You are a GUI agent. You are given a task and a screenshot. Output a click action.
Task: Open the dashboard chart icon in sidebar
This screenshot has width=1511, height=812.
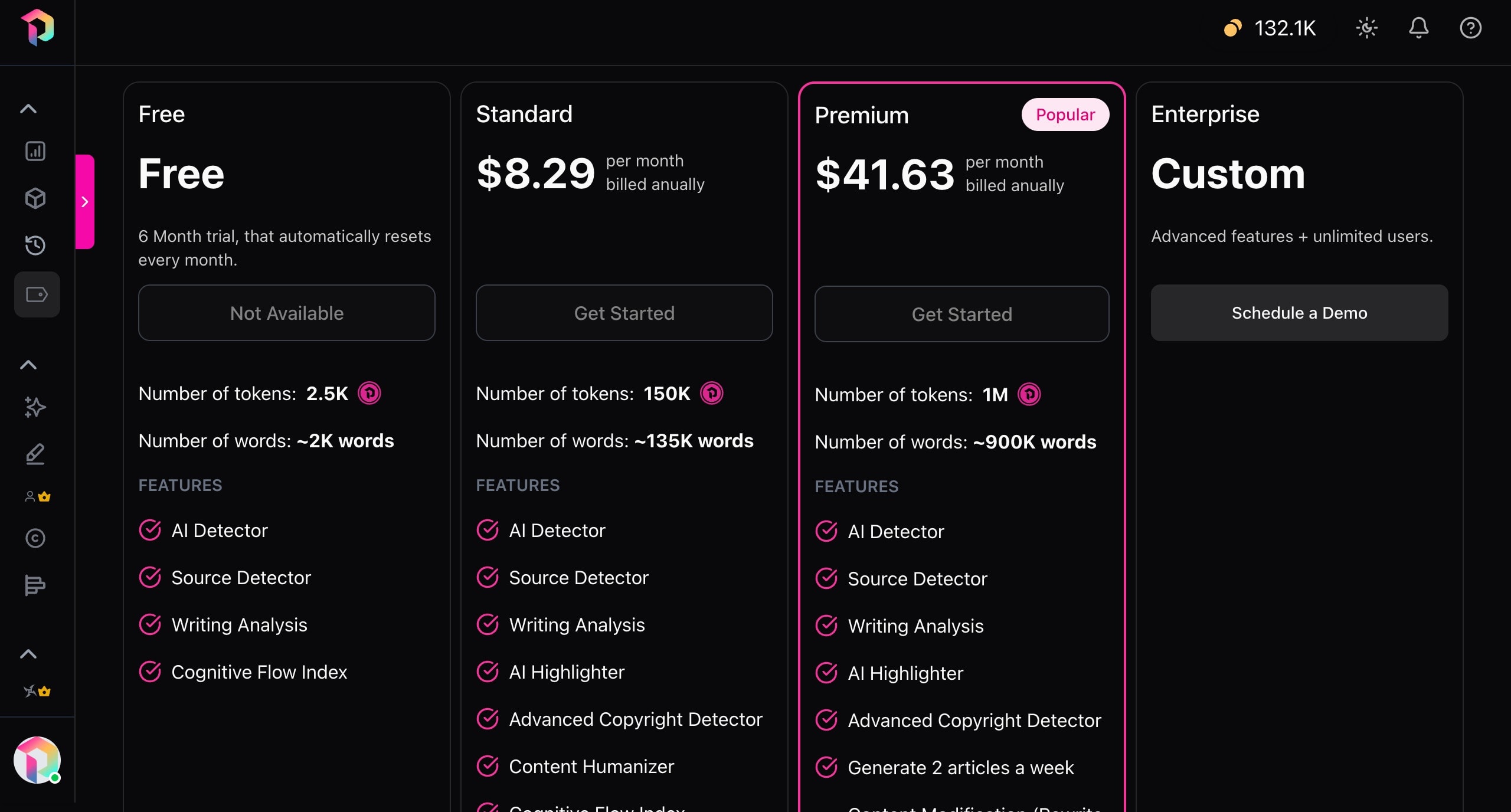pyautogui.click(x=35, y=151)
